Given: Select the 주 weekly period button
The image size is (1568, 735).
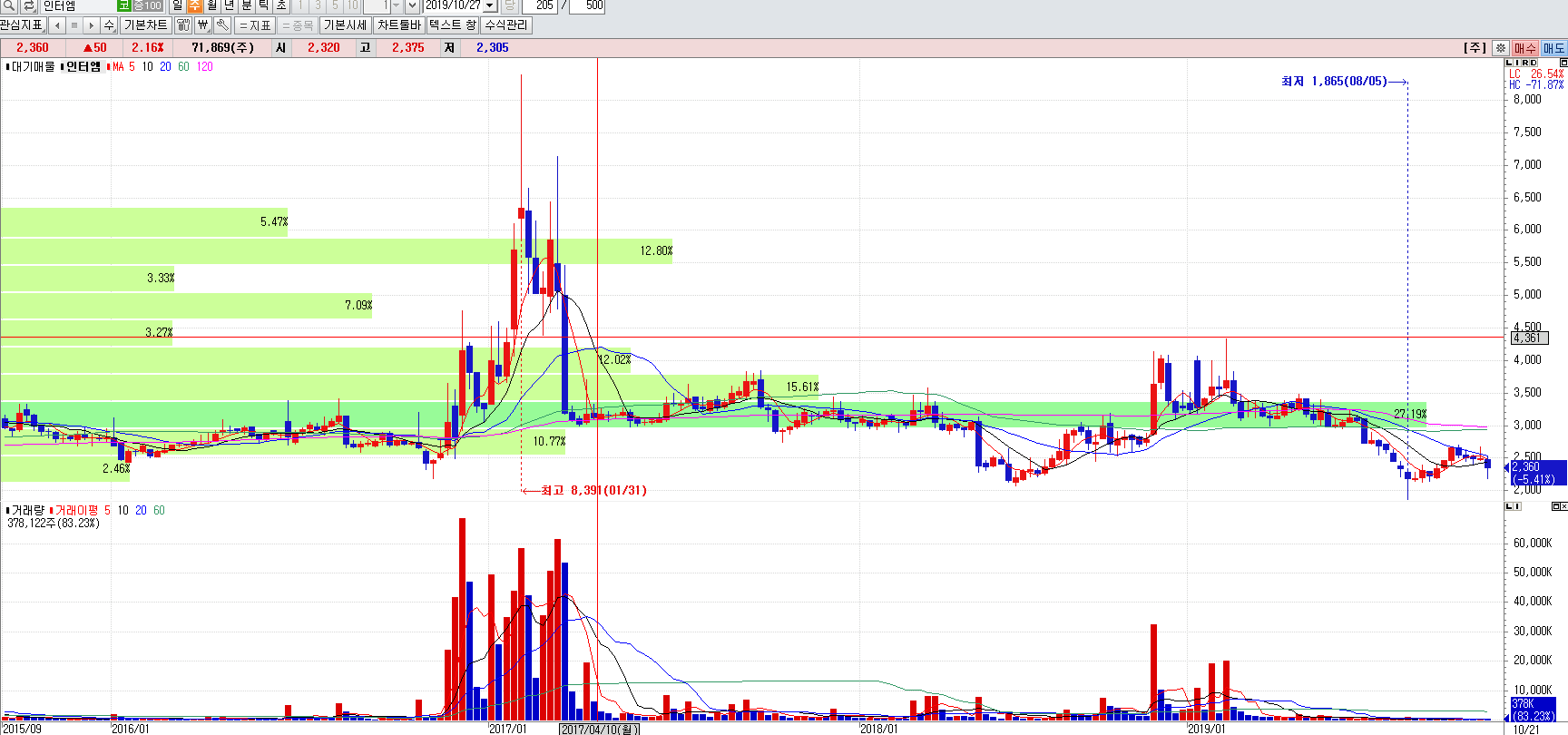Looking at the screenshot, I should 194,5.
